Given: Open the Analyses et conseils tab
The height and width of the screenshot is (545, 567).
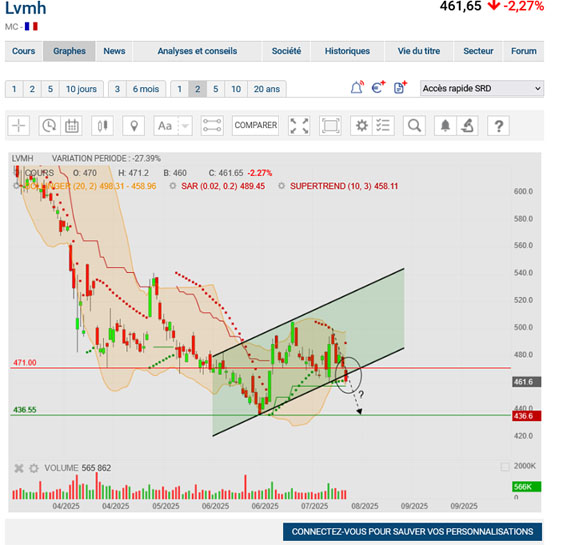Looking at the screenshot, I should click(x=197, y=51).
